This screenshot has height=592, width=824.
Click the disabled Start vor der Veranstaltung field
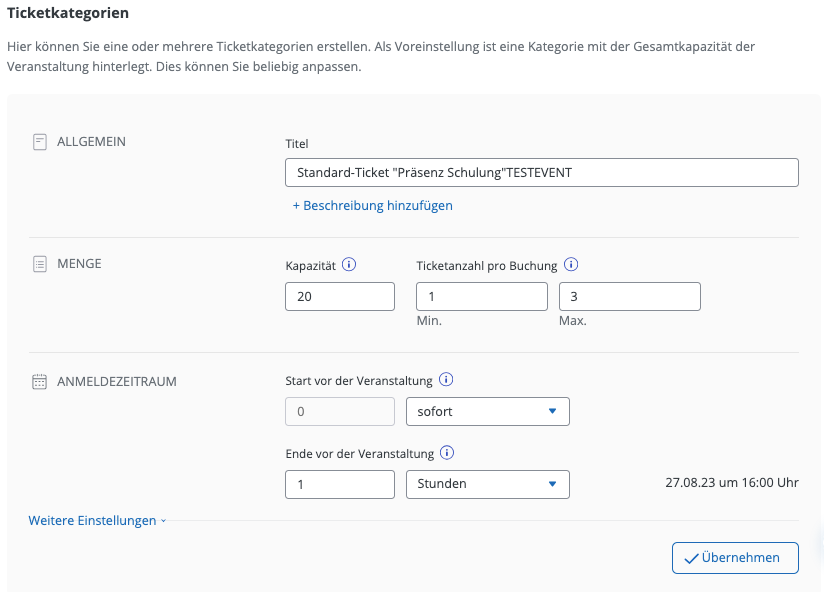[339, 411]
